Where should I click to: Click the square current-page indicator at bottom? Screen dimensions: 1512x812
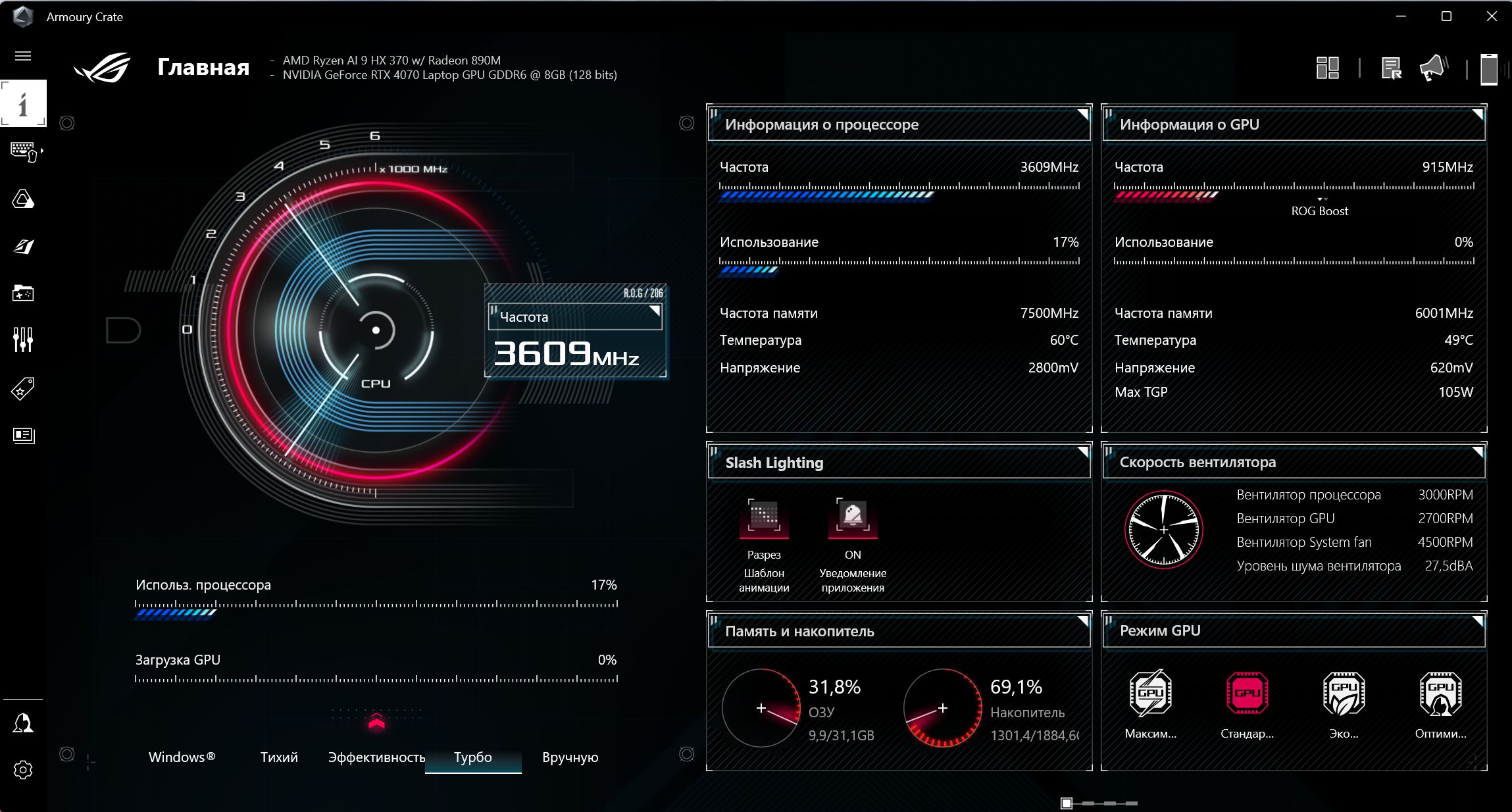[x=1067, y=803]
